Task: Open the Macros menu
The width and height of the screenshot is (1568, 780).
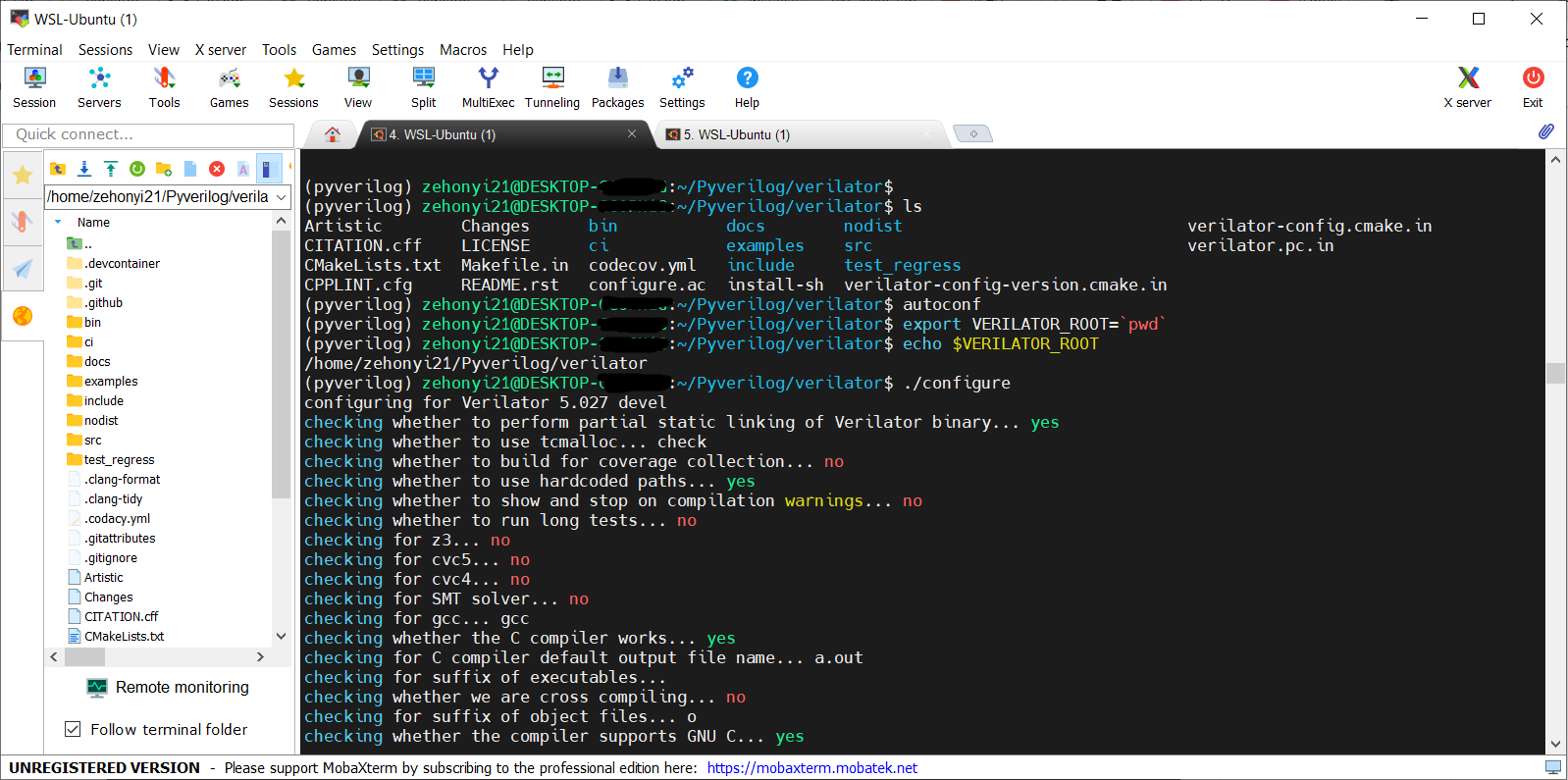Action: click(x=463, y=49)
